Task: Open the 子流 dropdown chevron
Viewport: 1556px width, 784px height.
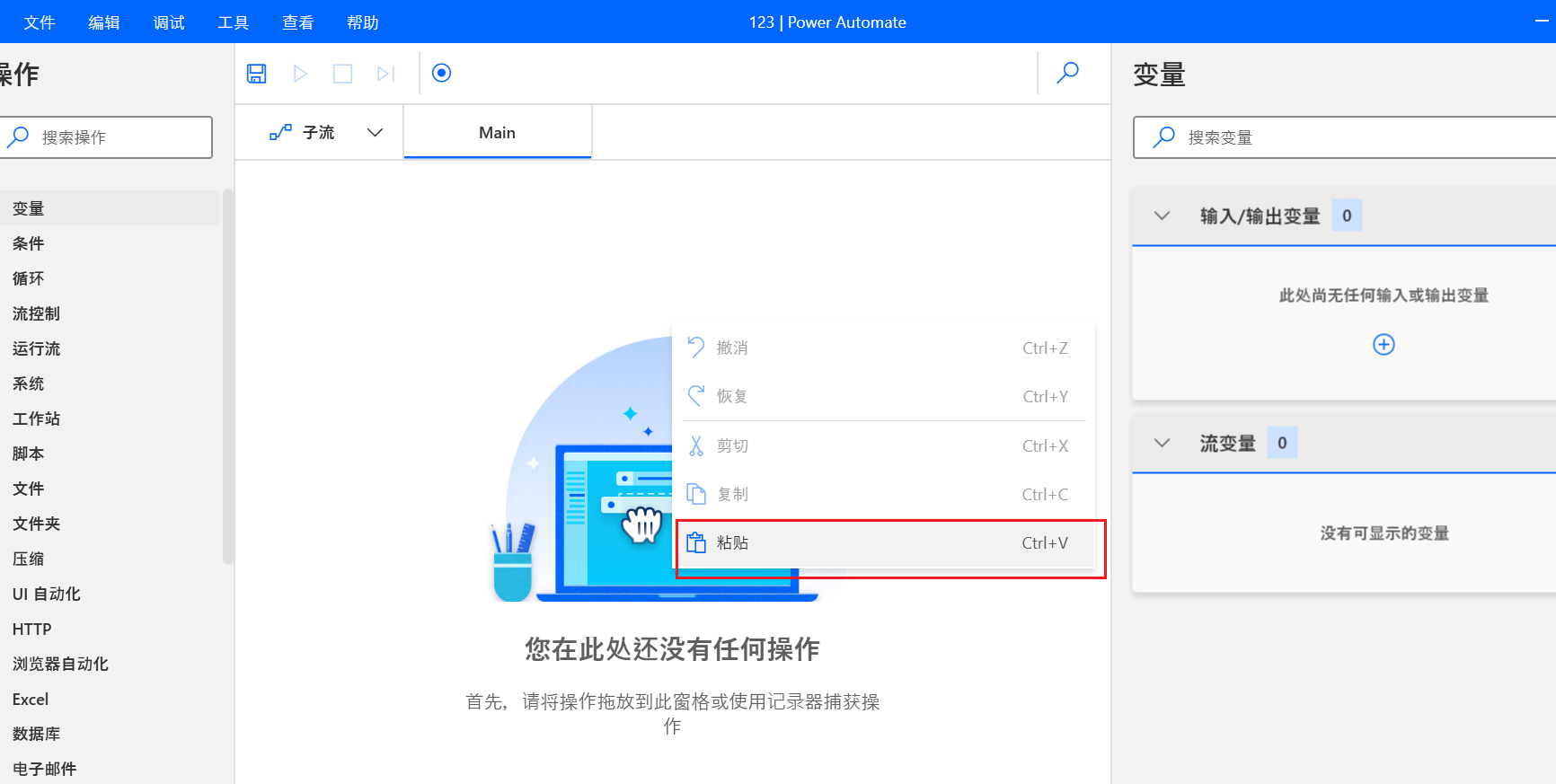Action: pyautogui.click(x=376, y=133)
